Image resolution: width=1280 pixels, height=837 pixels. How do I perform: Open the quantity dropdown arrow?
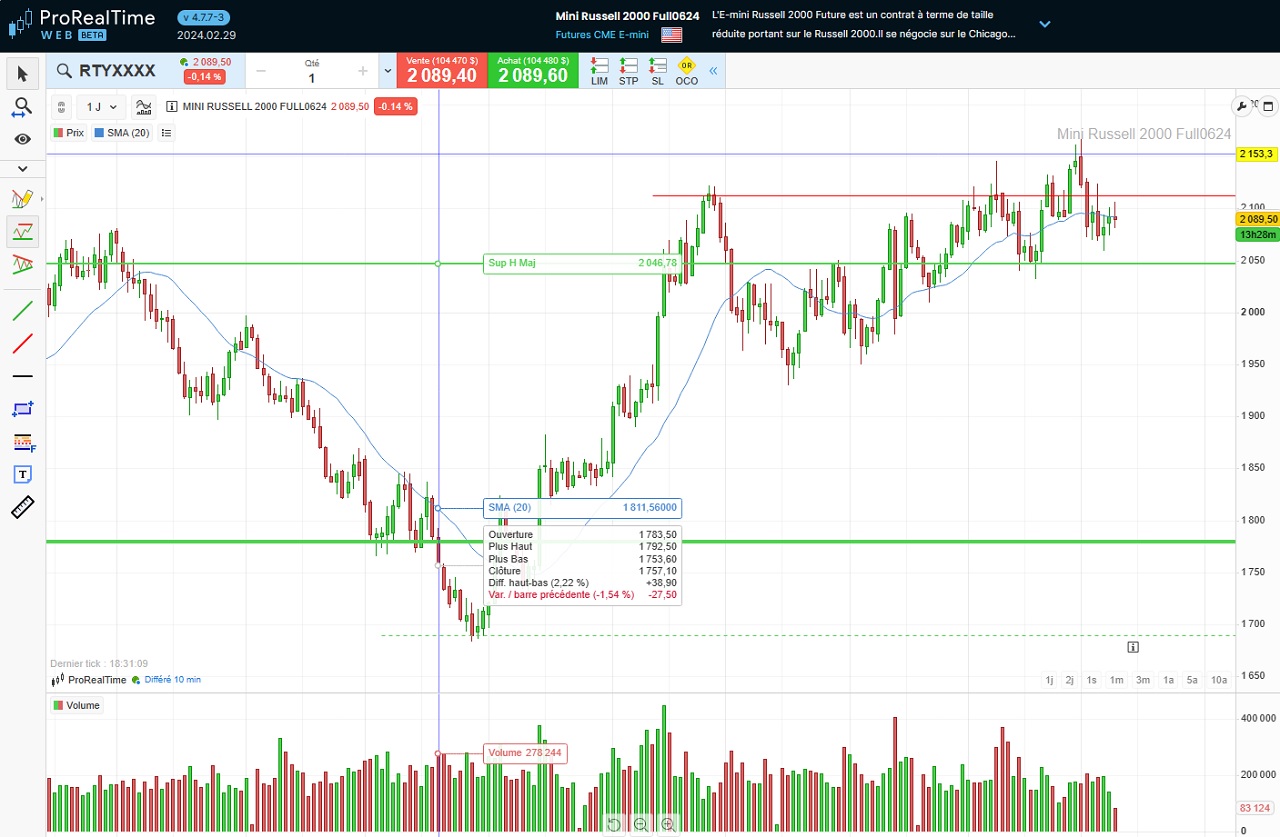point(386,71)
